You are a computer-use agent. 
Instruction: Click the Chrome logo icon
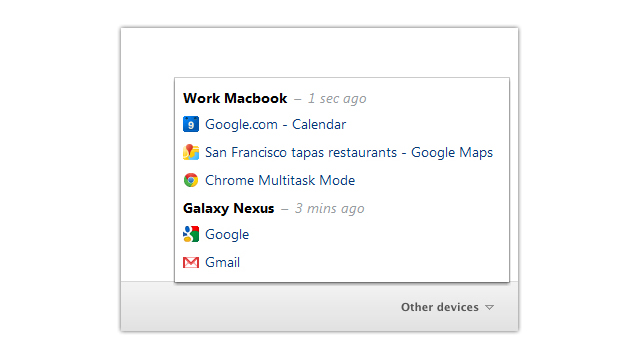point(191,180)
